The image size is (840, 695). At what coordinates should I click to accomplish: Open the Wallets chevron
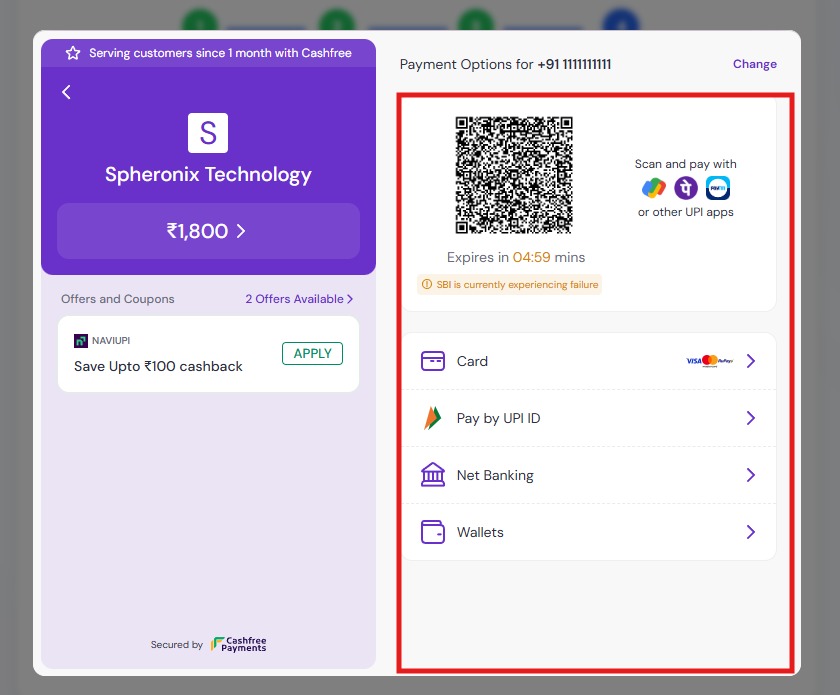[751, 532]
